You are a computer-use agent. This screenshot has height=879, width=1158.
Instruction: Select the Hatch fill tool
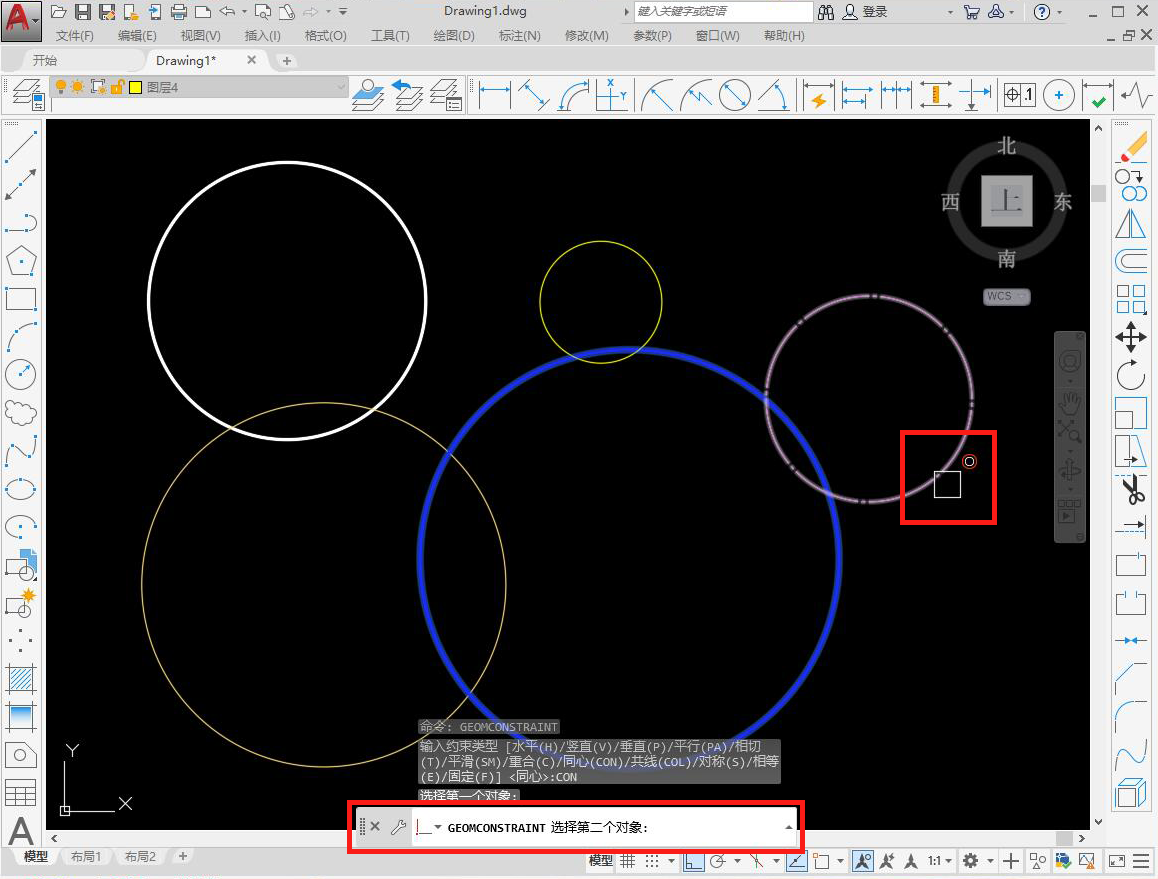tap(21, 678)
